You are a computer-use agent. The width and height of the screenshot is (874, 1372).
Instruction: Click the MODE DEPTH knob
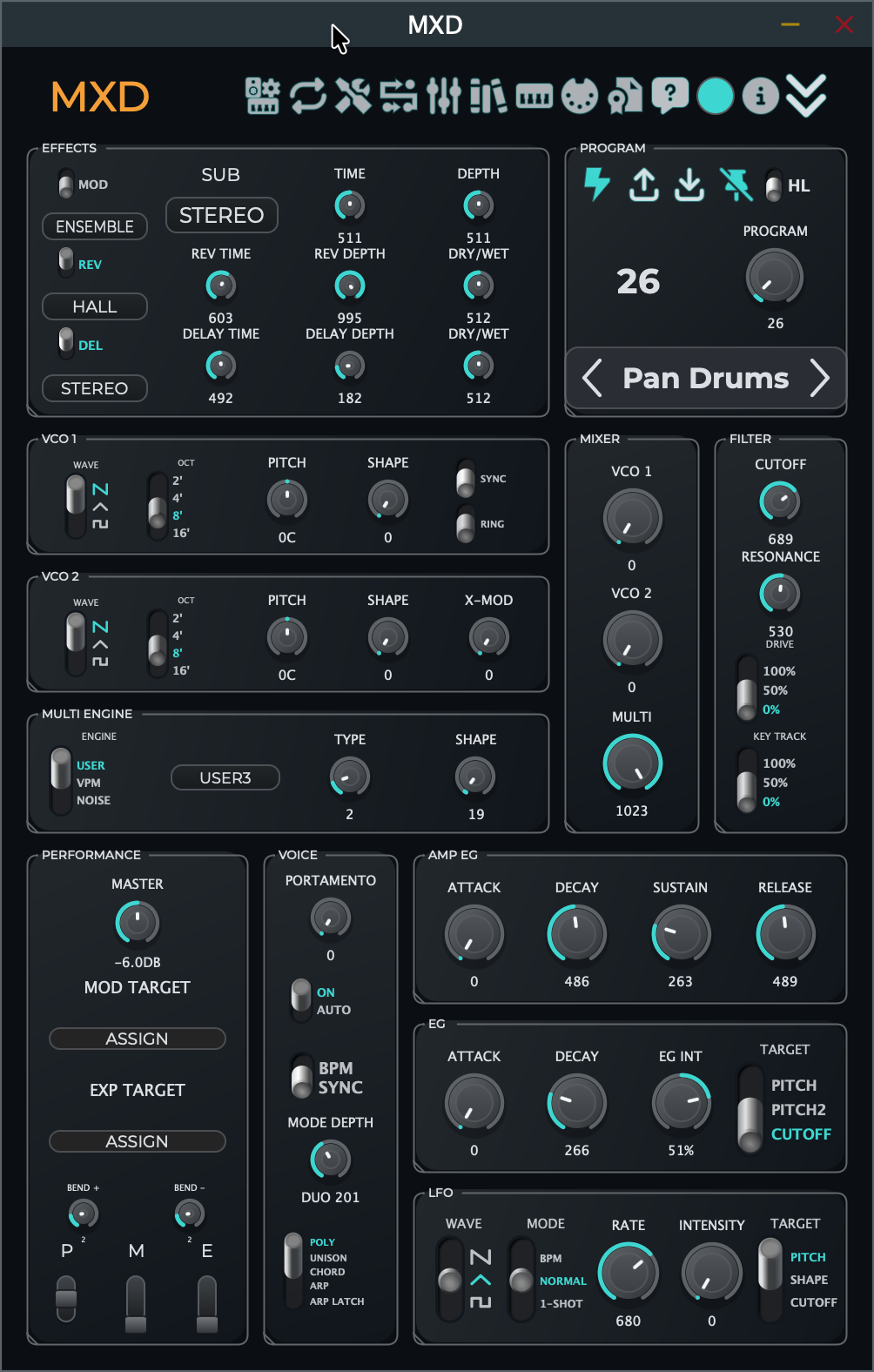331,1160
